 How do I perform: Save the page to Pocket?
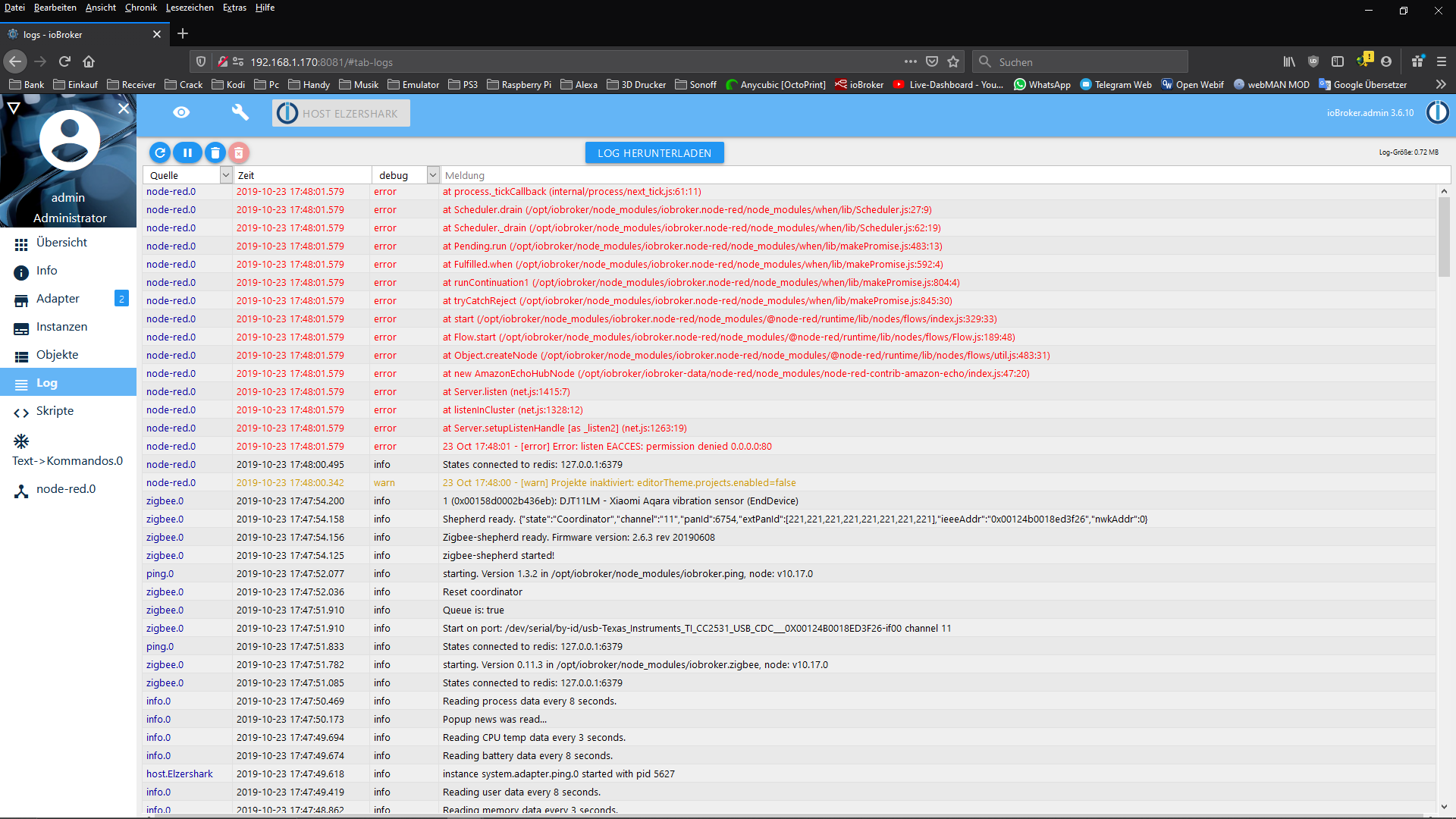coord(932,61)
